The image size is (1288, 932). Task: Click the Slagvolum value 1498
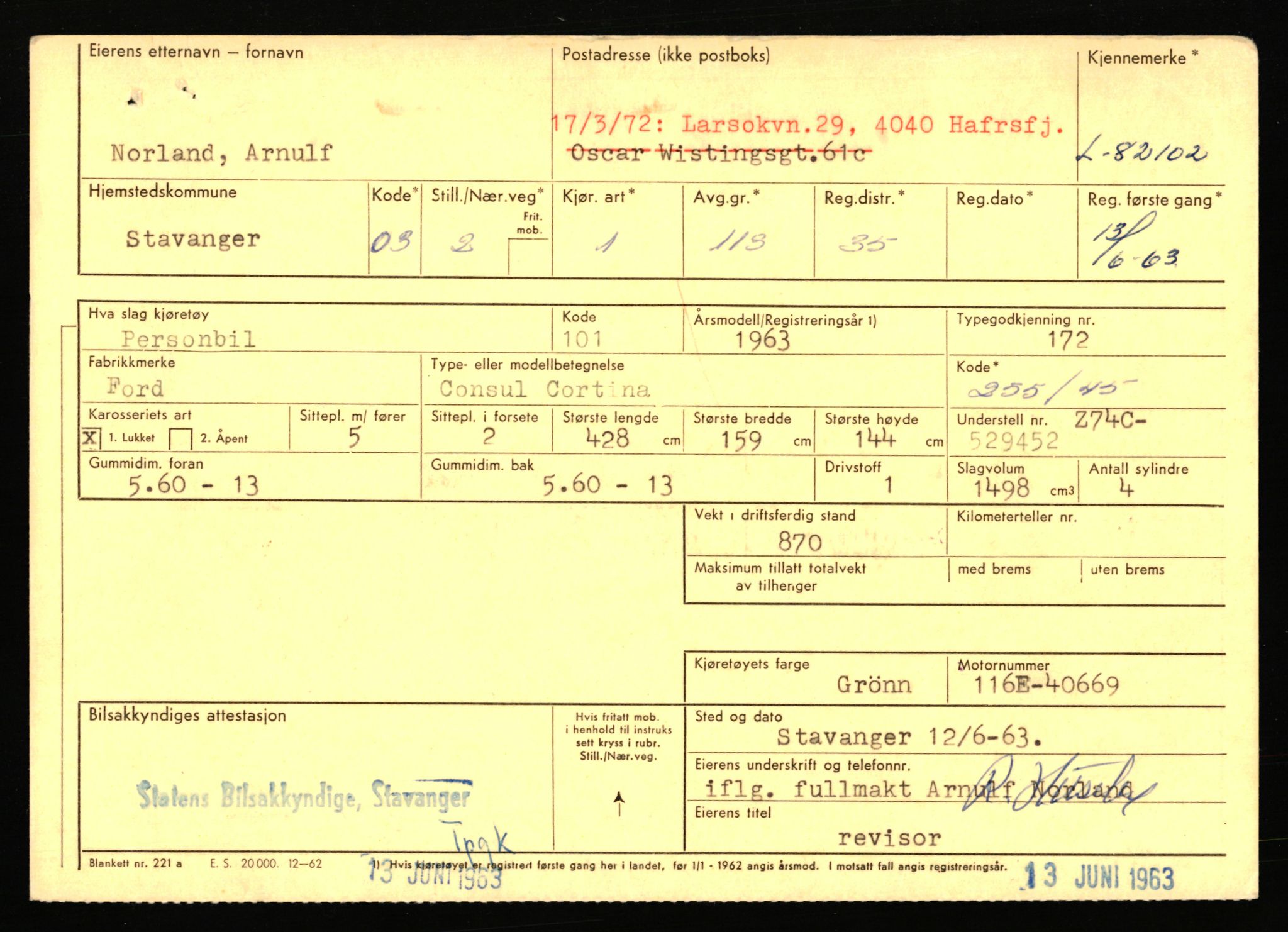tap(1001, 489)
